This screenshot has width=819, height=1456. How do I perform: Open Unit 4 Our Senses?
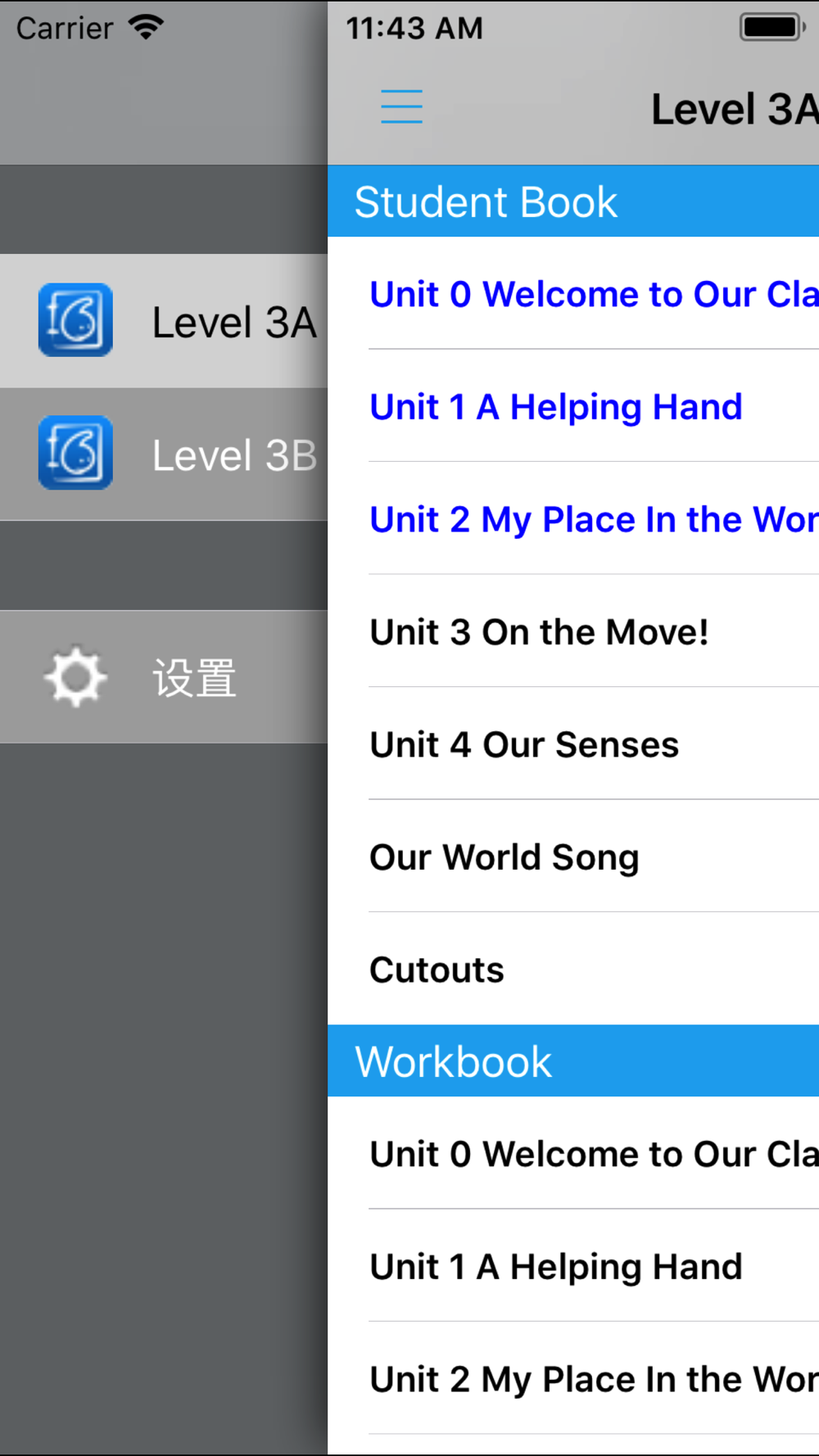[524, 745]
